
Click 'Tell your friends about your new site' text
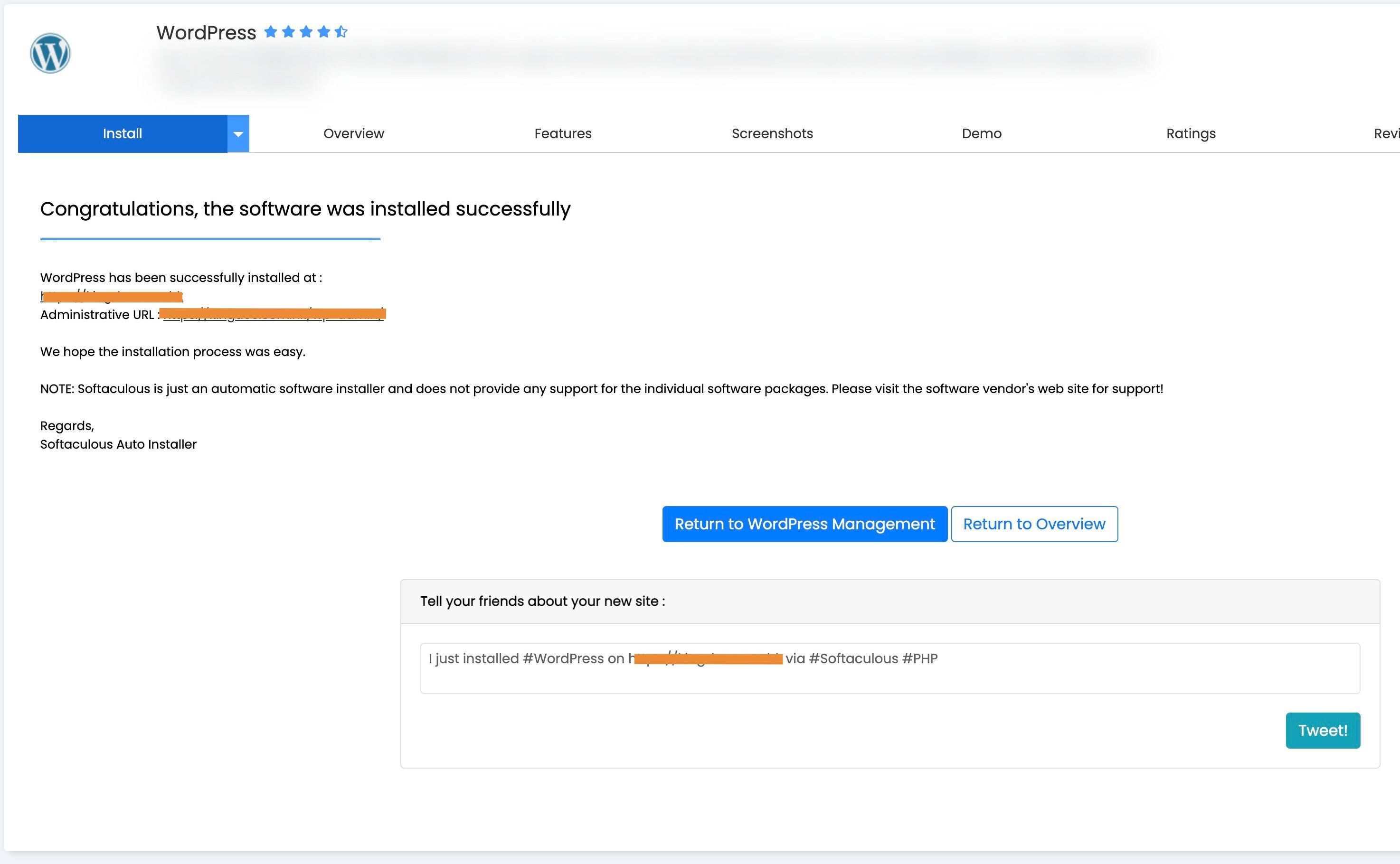point(542,601)
